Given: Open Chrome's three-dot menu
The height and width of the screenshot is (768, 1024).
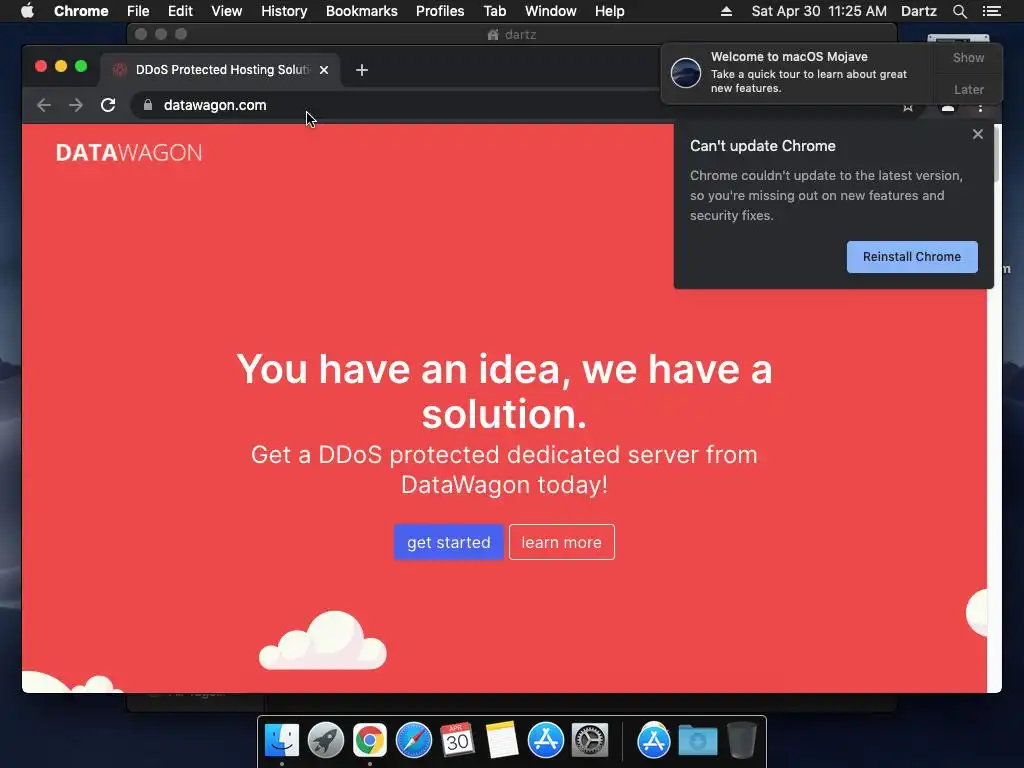Looking at the screenshot, I should (x=980, y=108).
